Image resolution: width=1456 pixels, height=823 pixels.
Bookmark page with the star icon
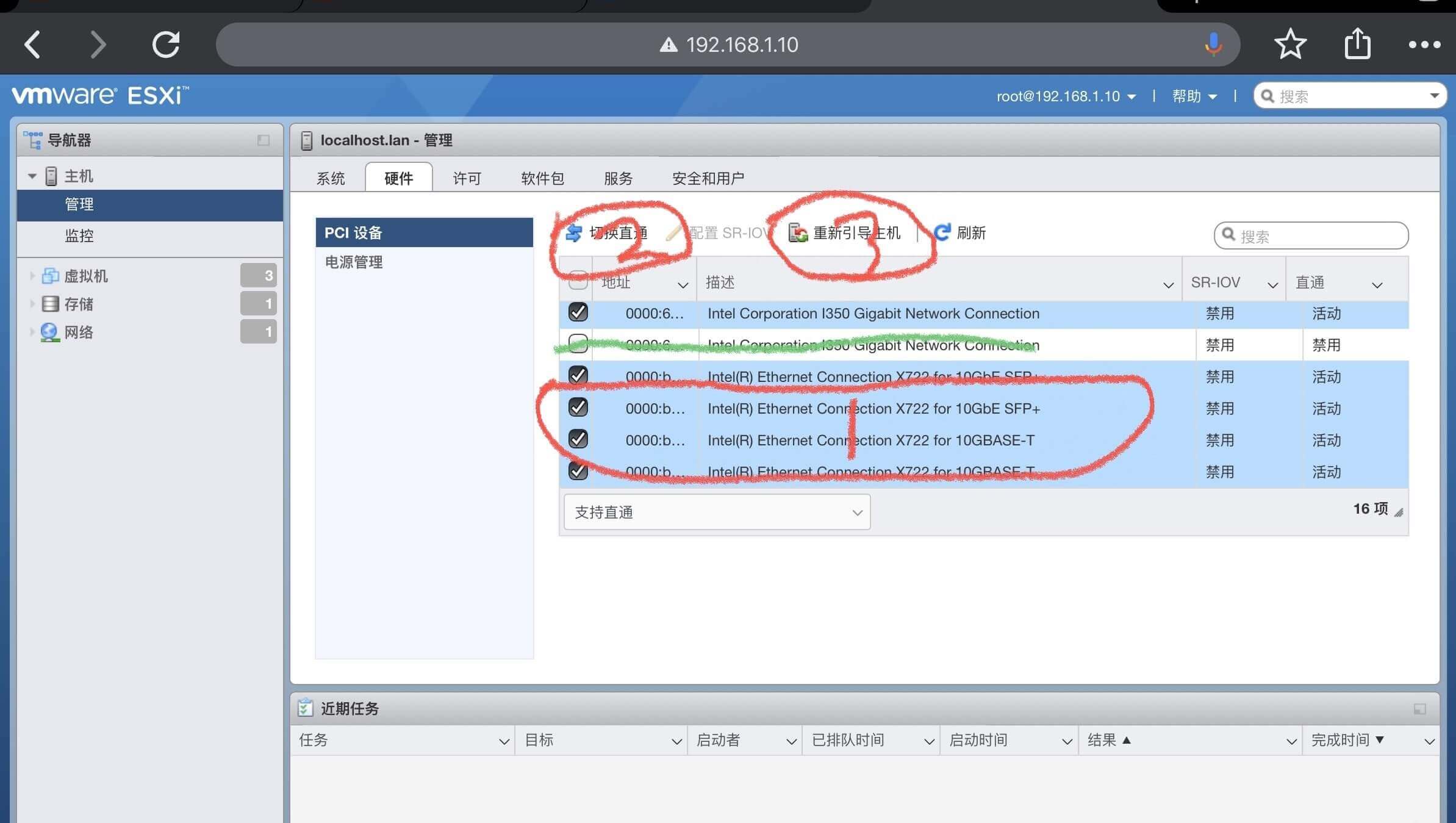pyautogui.click(x=1290, y=44)
